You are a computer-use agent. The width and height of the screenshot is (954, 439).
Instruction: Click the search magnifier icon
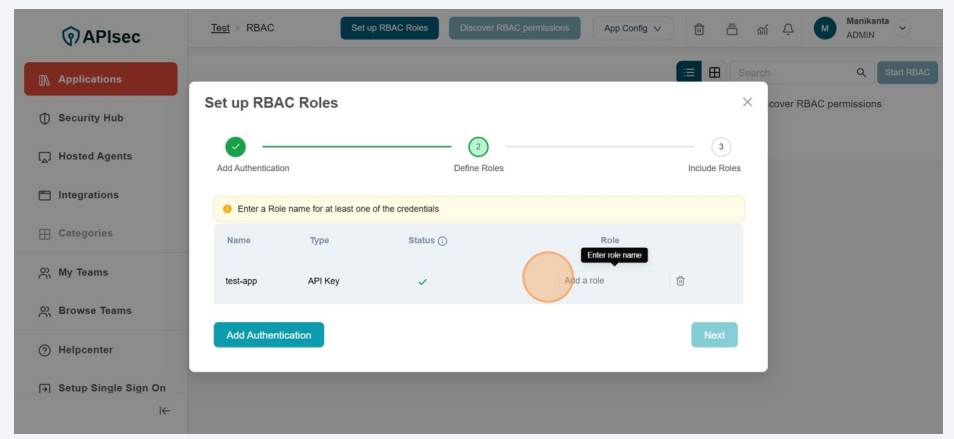pos(861,73)
